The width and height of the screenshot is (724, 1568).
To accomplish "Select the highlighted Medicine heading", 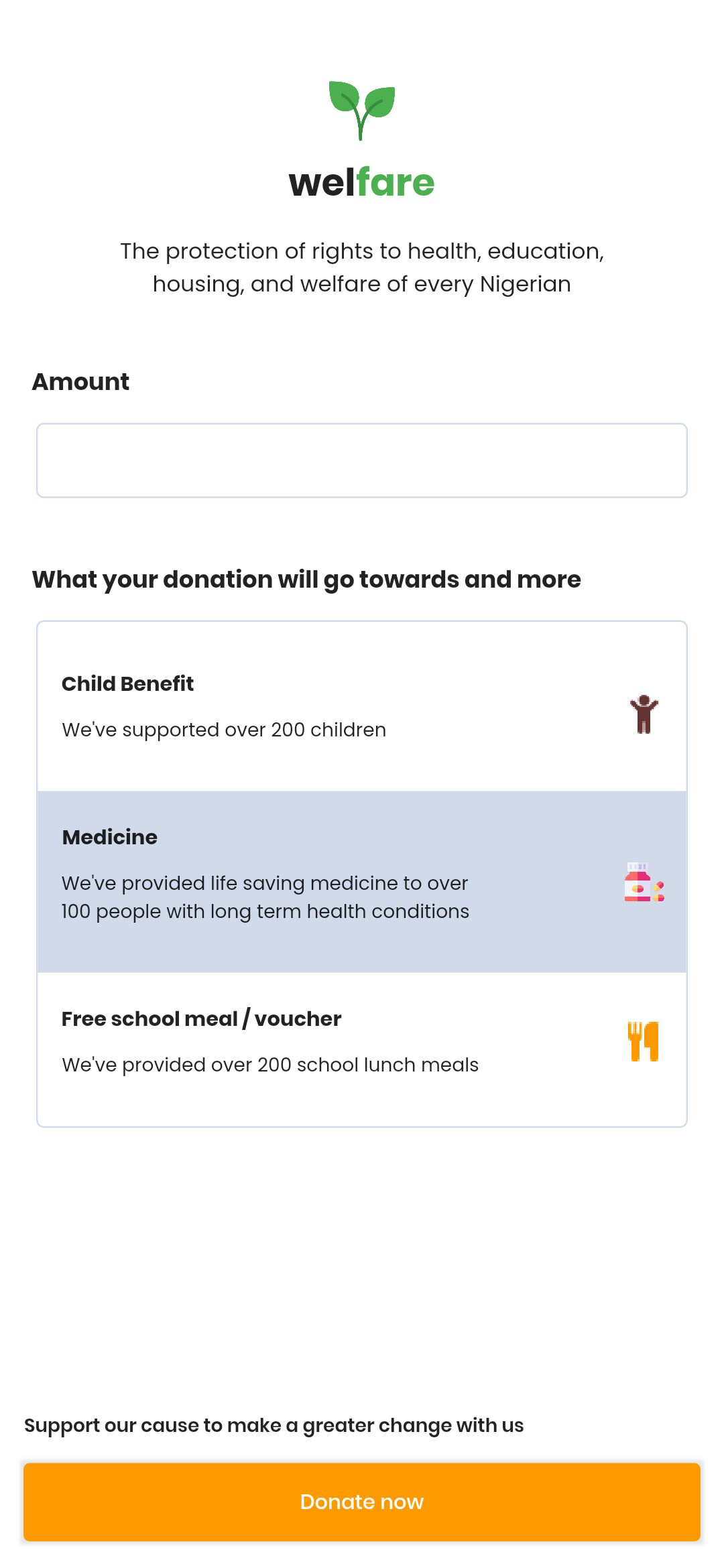I will [109, 837].
